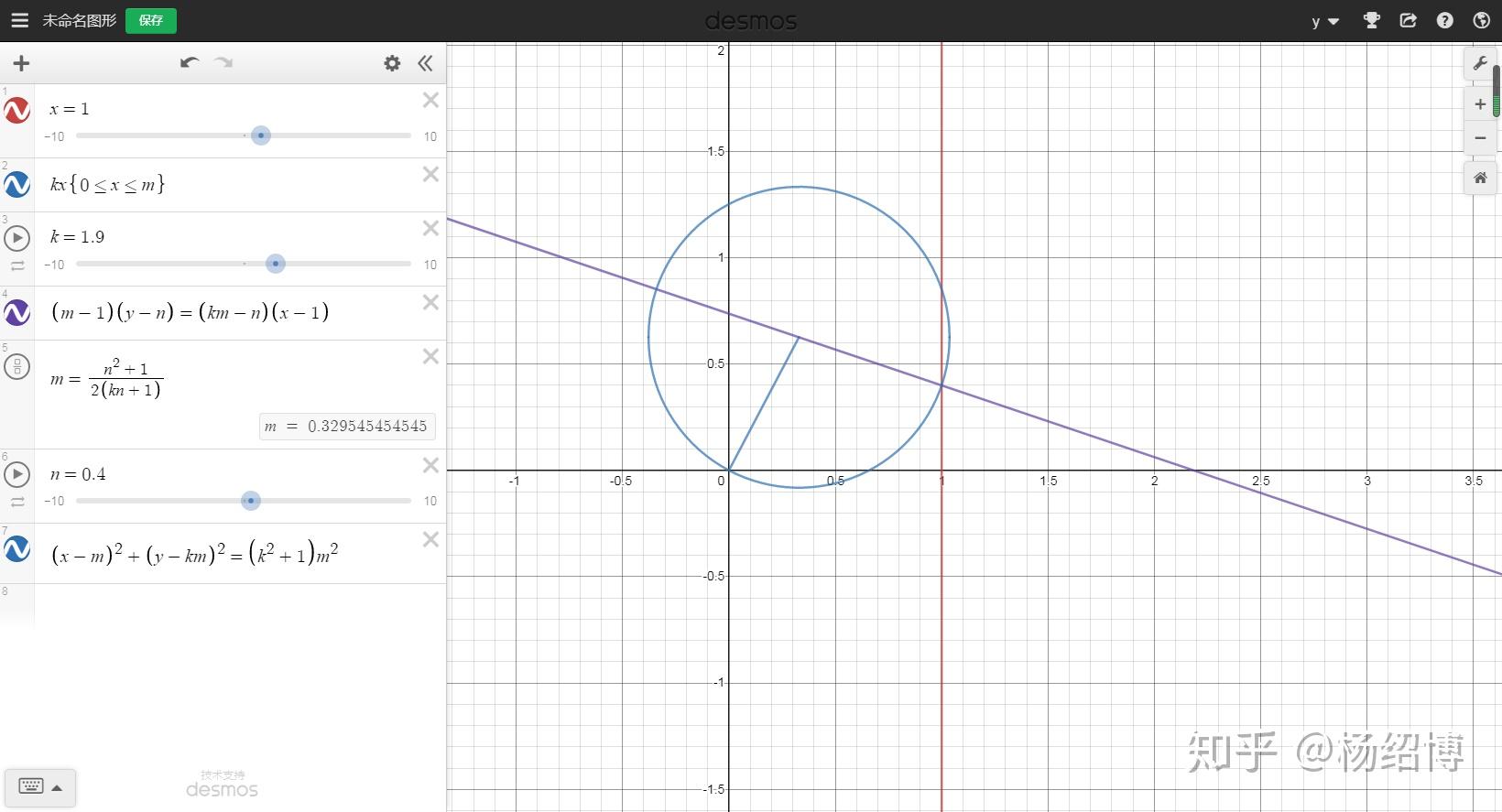Viewport: 1502px width, 812px height.
Task: Delete the n = 0.4 expression
Action: tap(430, 465)
